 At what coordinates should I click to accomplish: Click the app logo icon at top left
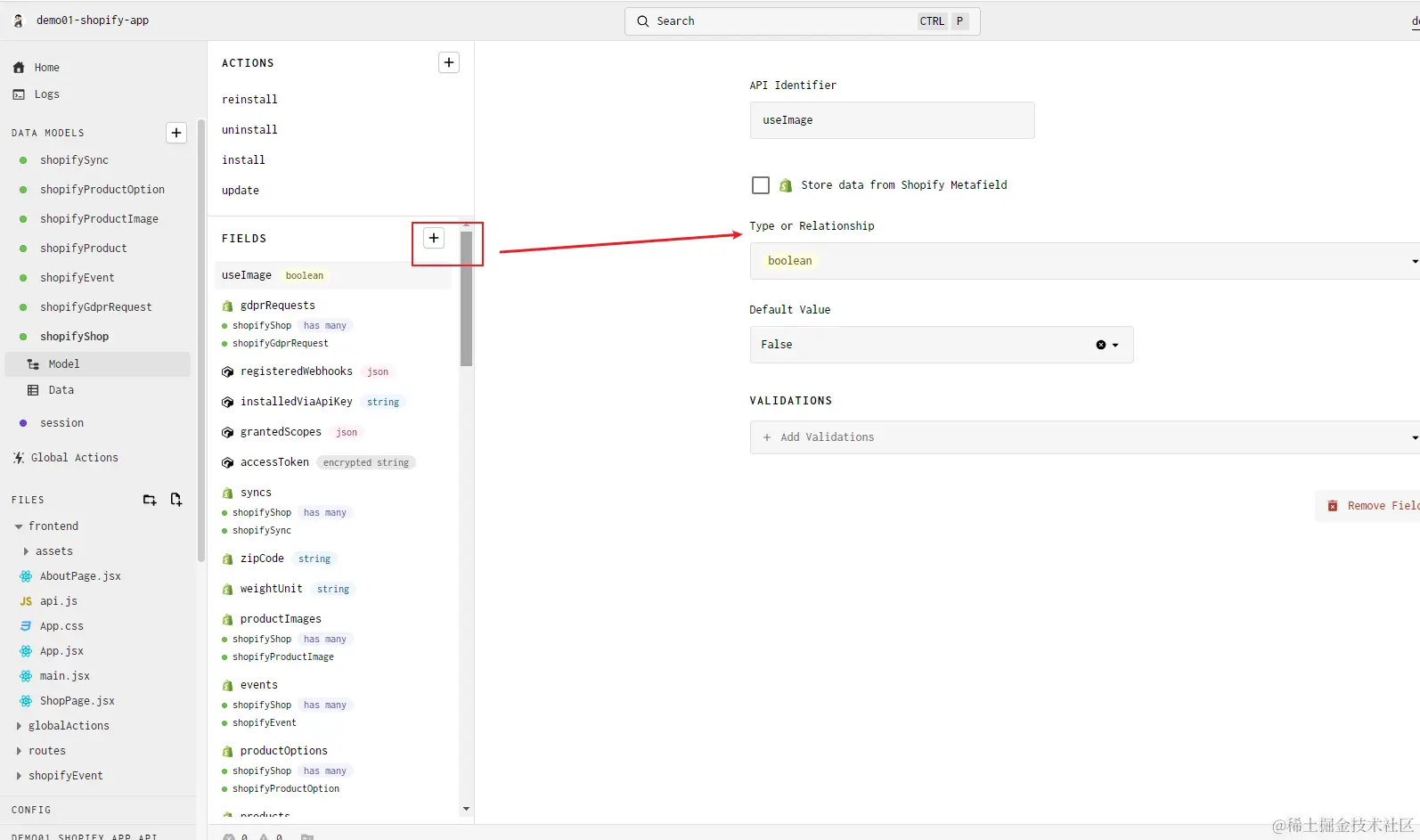tap(18, 20)
